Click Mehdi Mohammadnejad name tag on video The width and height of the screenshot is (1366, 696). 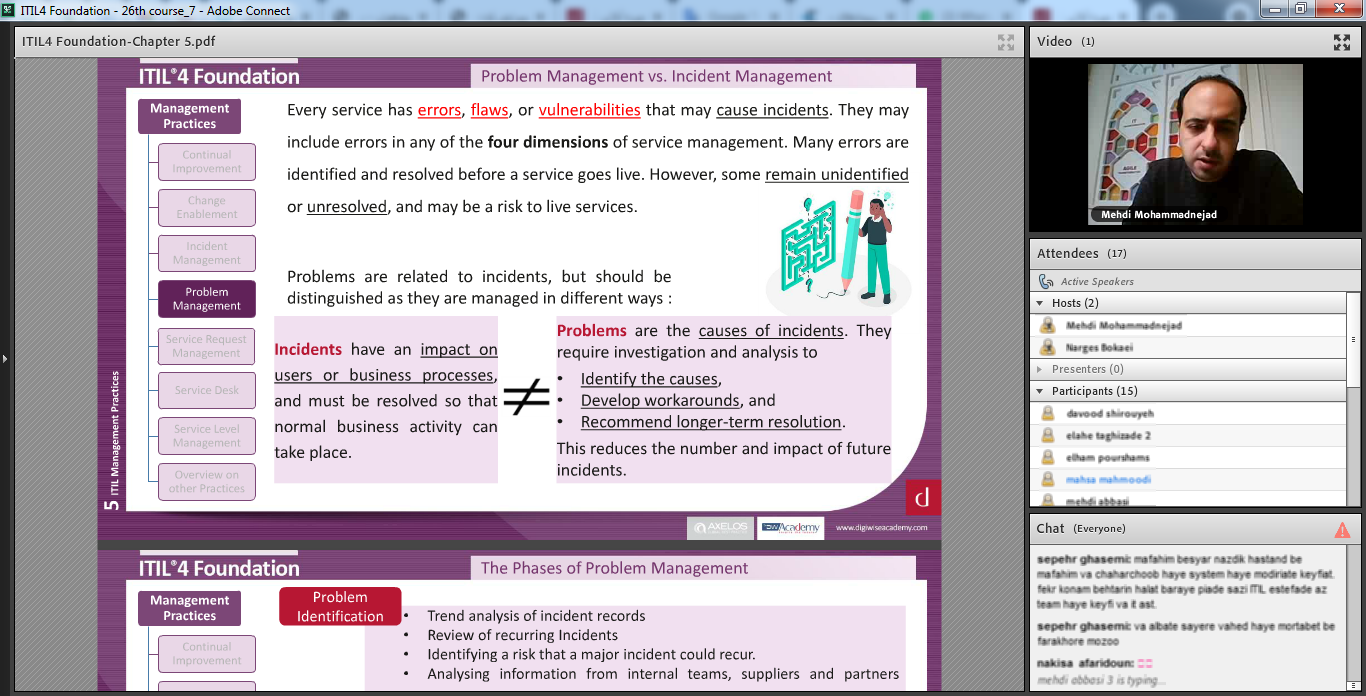[1159, 215]
